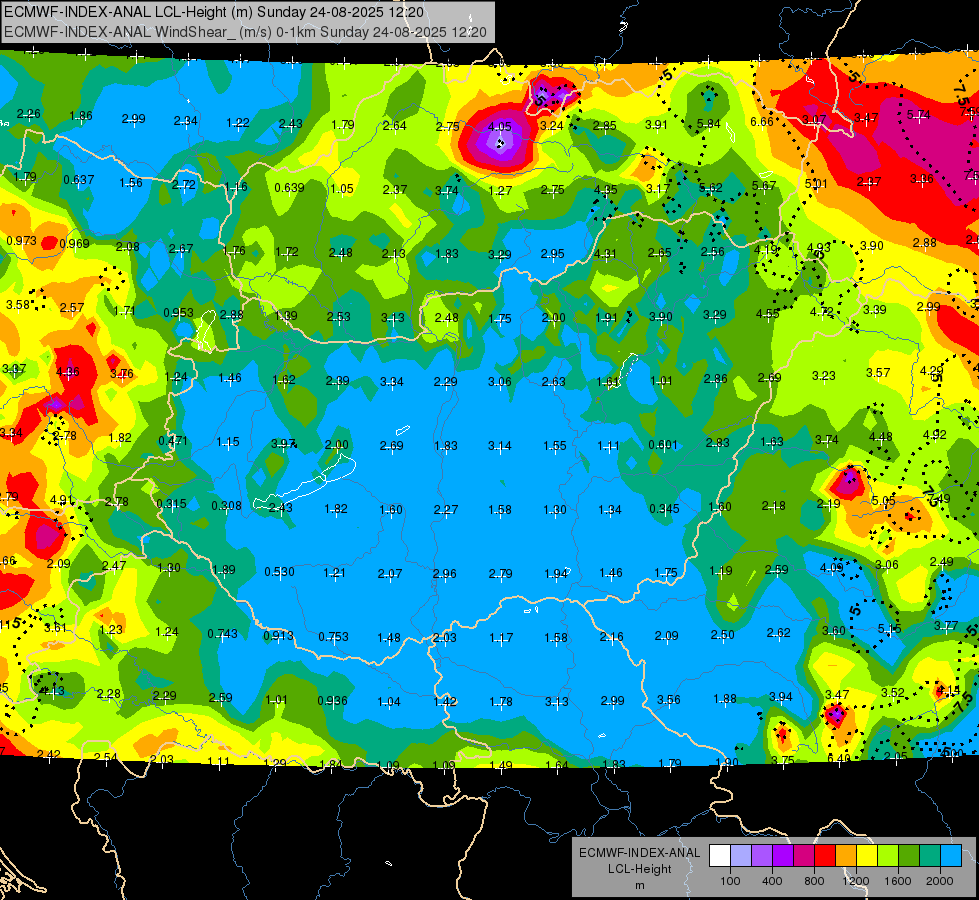
Task: Click the grid value '5.67'
Action: [764, 185]
